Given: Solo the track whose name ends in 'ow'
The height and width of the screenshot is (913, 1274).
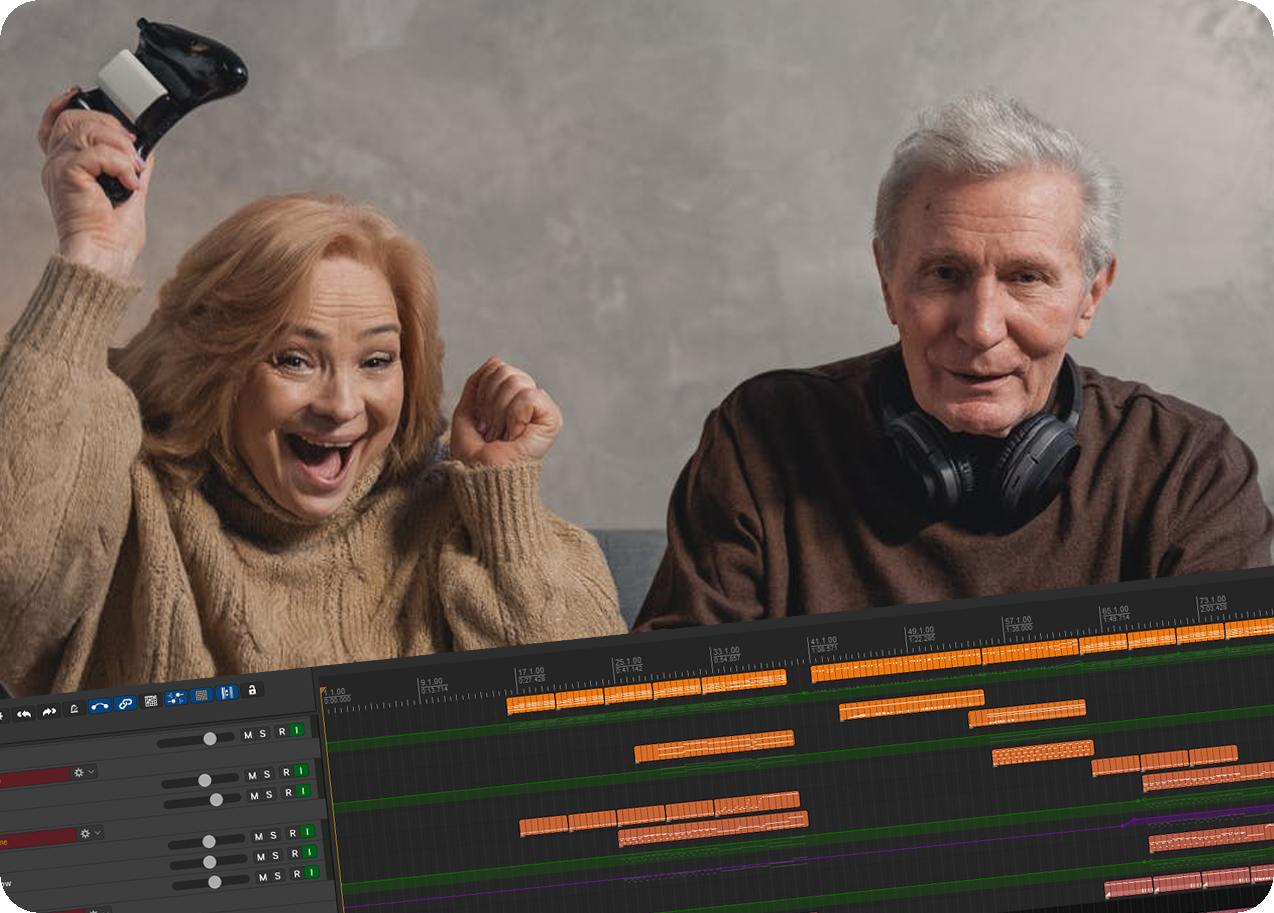Looking at the screenshot, I should pyautogui.click(x=277, y=877).
